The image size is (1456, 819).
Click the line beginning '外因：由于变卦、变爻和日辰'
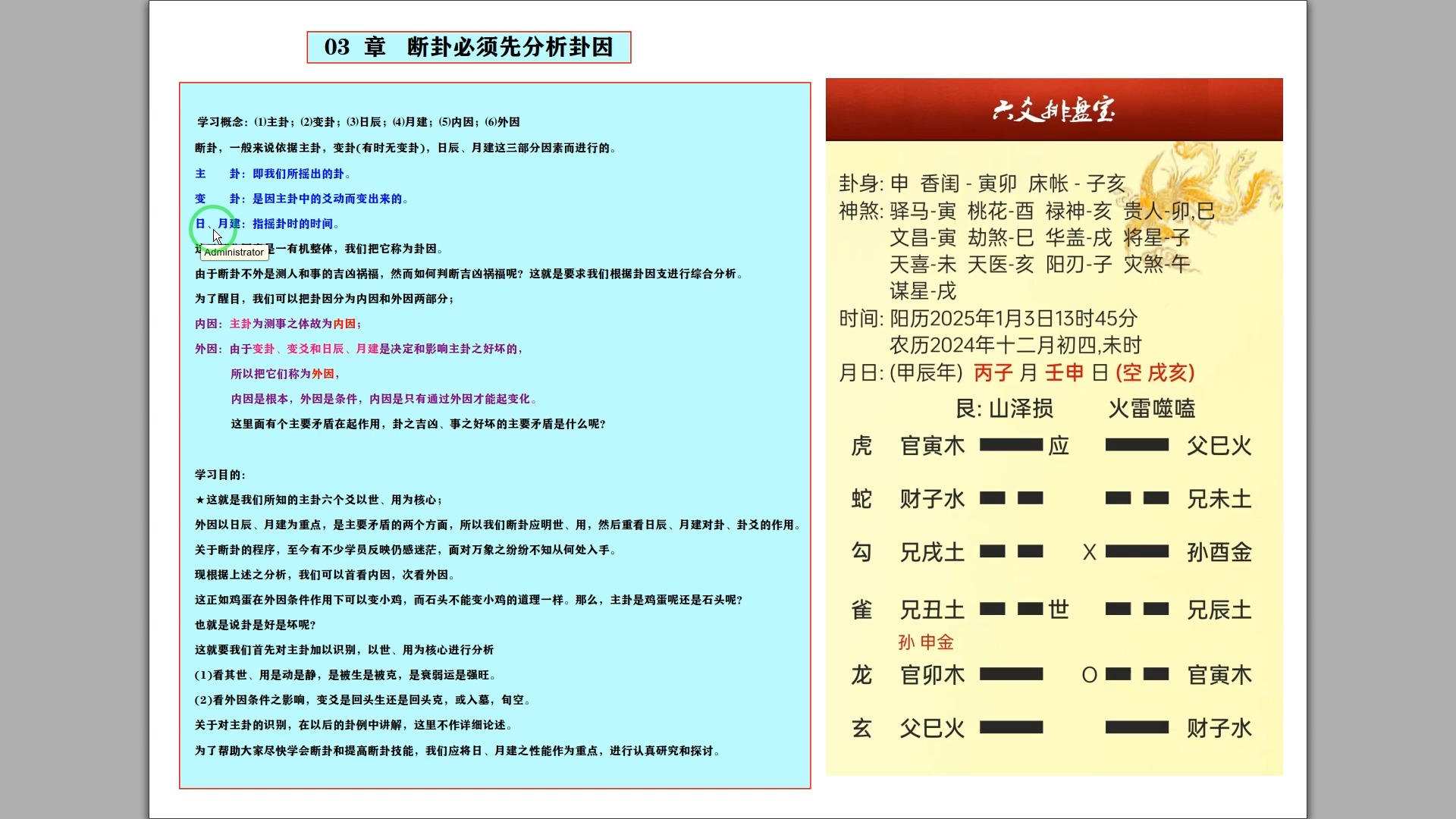pos(359,349)
